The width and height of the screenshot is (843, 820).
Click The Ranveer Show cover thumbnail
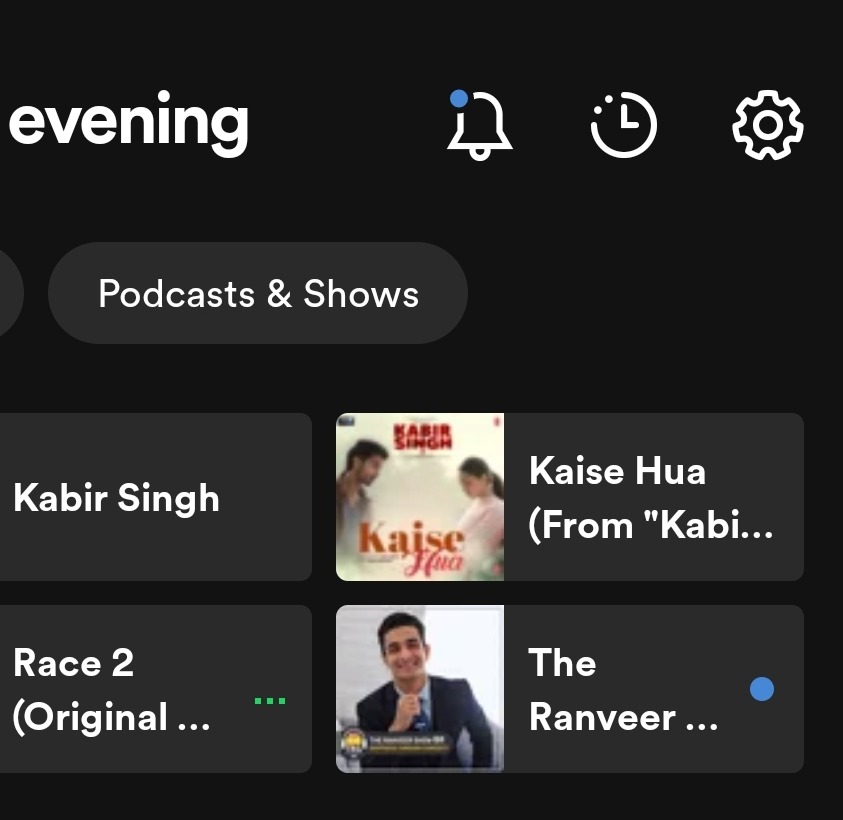point(420,689)
